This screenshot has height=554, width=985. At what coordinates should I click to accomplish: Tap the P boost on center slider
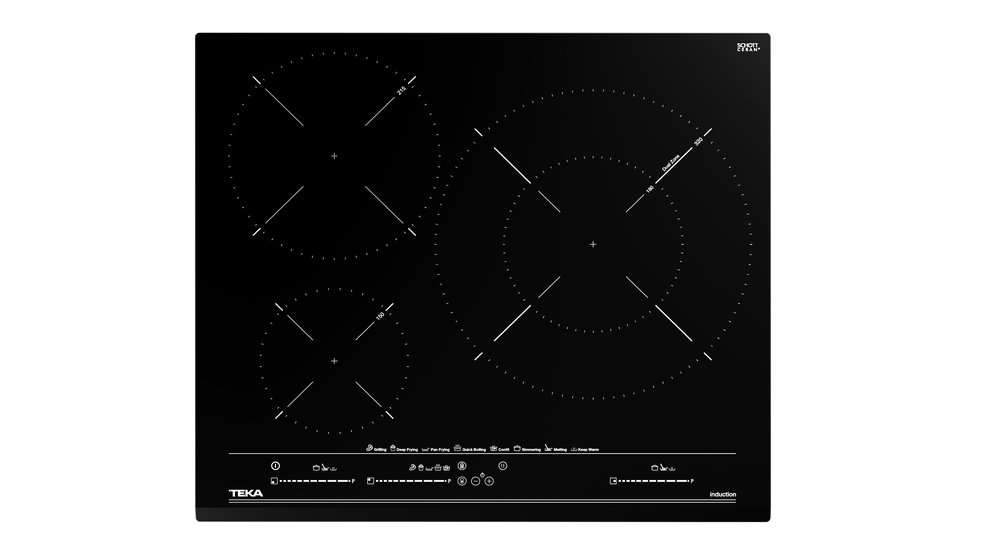449,481
